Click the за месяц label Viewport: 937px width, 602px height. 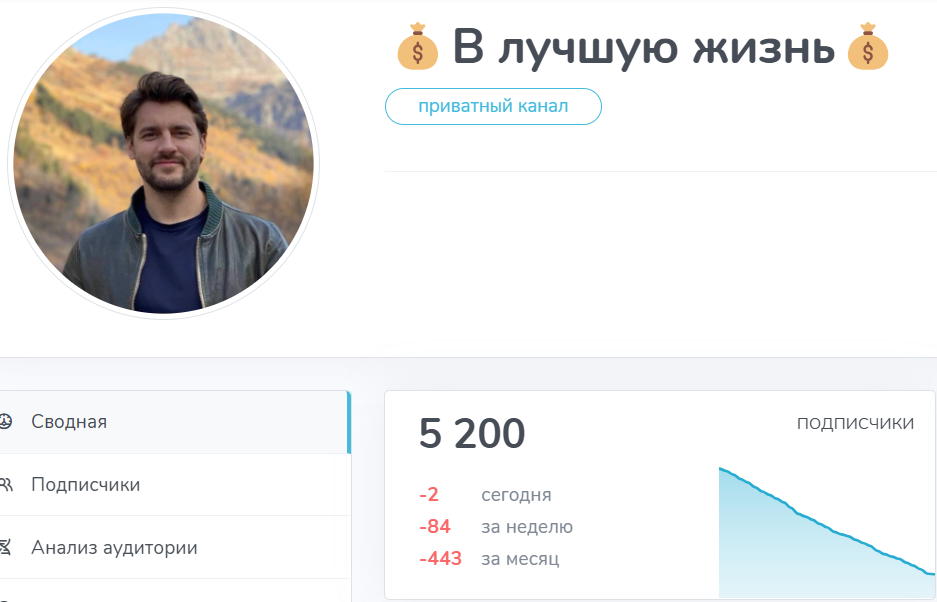click(x=520, y=558)
